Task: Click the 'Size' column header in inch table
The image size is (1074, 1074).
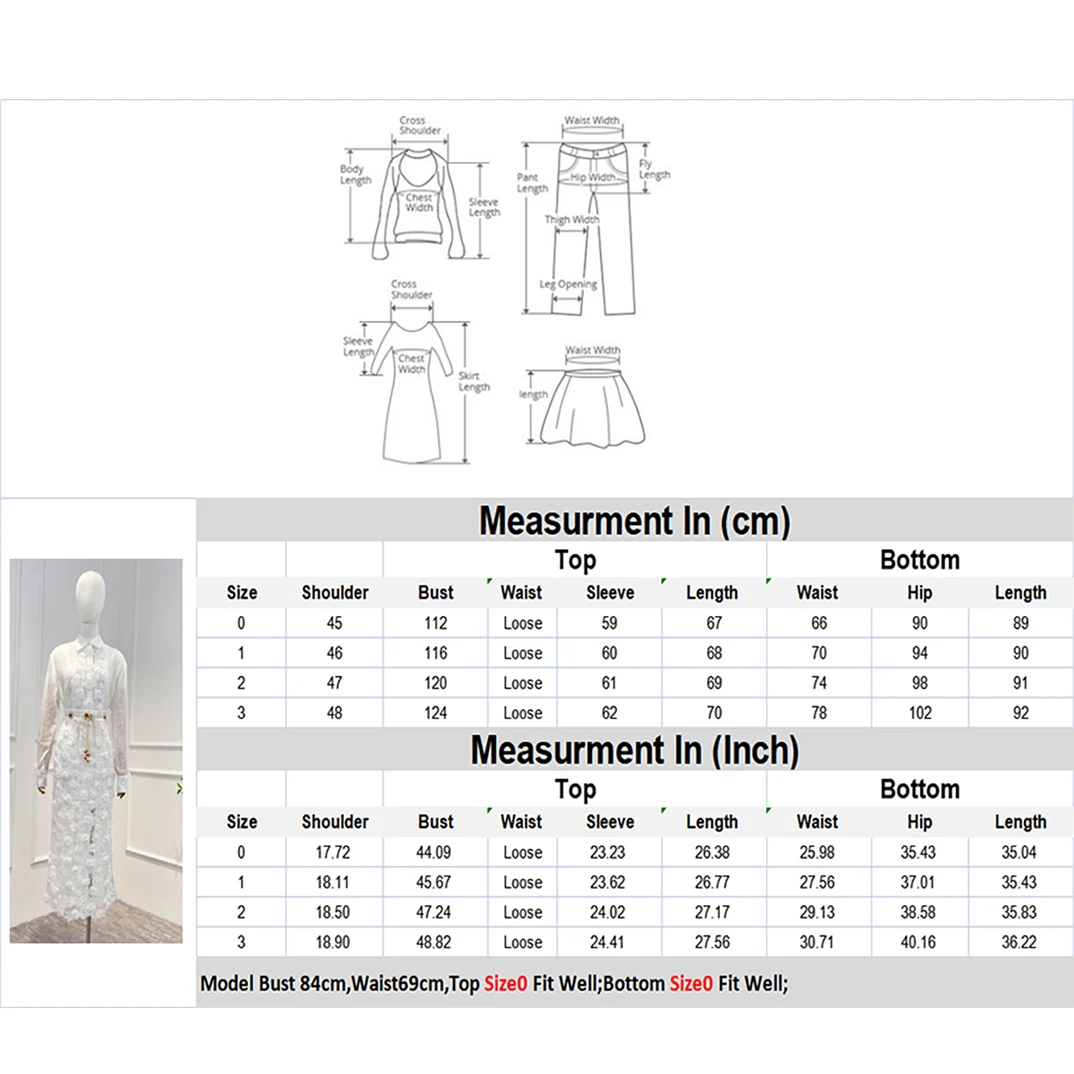Action: pyautogui.click(x=242, y=822)
